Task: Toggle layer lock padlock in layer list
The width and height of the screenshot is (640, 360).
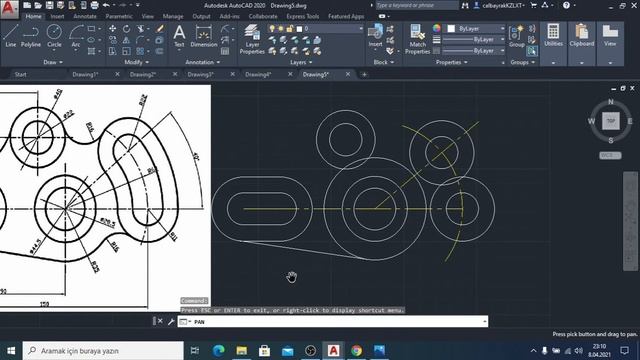Action: tap(290, 29)
